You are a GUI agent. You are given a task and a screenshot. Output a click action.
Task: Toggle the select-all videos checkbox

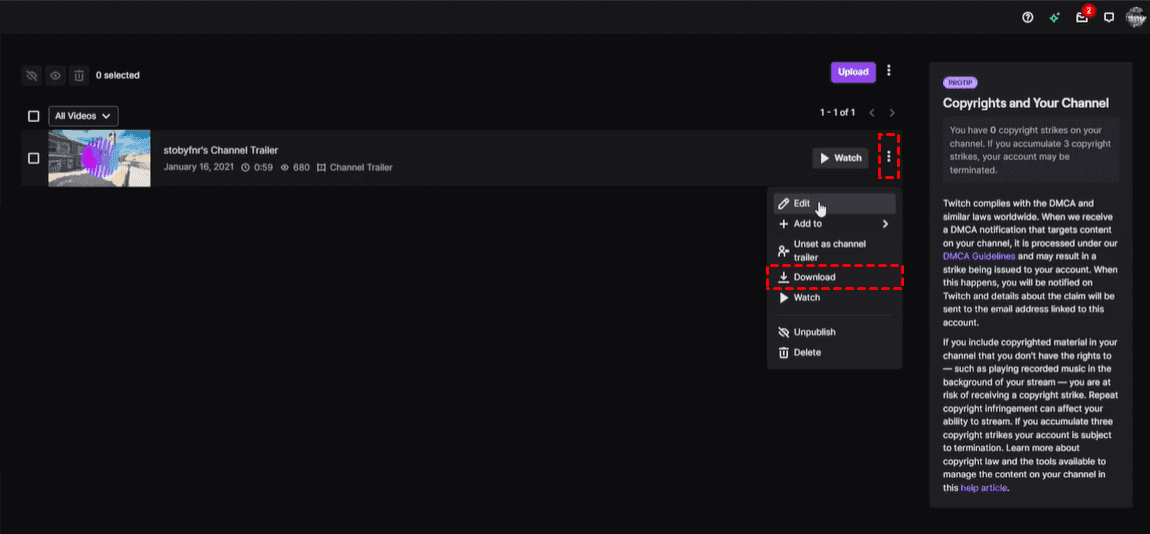(34, 116)
